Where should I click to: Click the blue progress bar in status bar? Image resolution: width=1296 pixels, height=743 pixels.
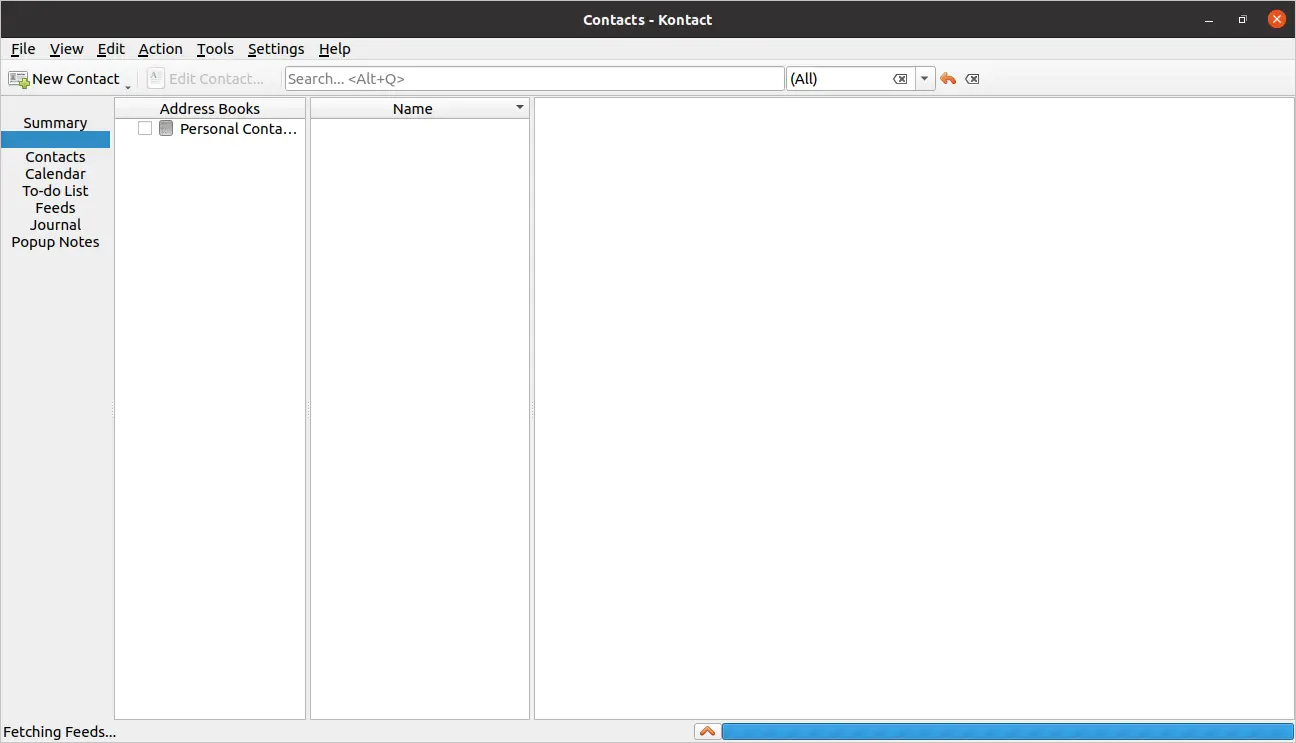pyautogui.click(x=1008, y=732)
